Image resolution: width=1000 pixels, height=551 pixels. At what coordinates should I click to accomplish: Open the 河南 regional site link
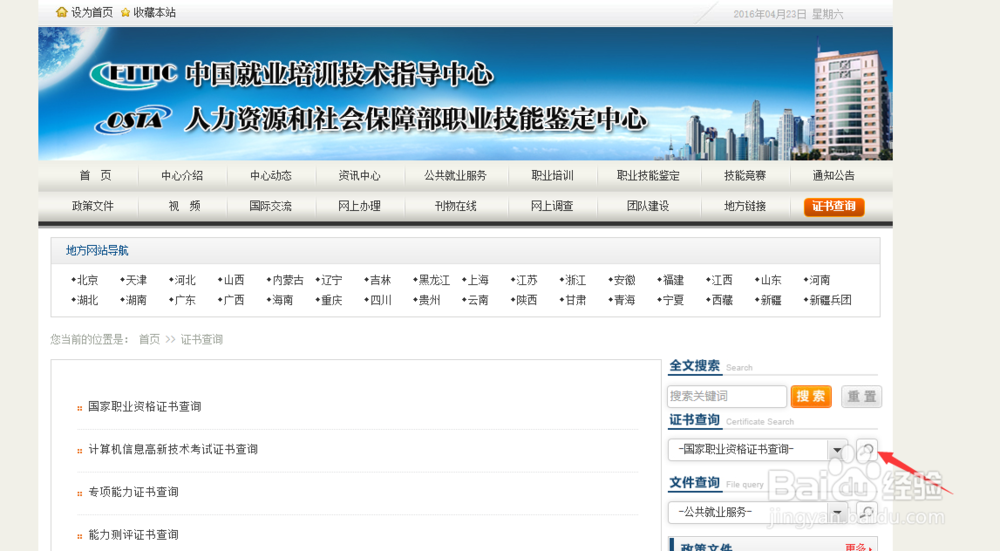click(820, 280)
